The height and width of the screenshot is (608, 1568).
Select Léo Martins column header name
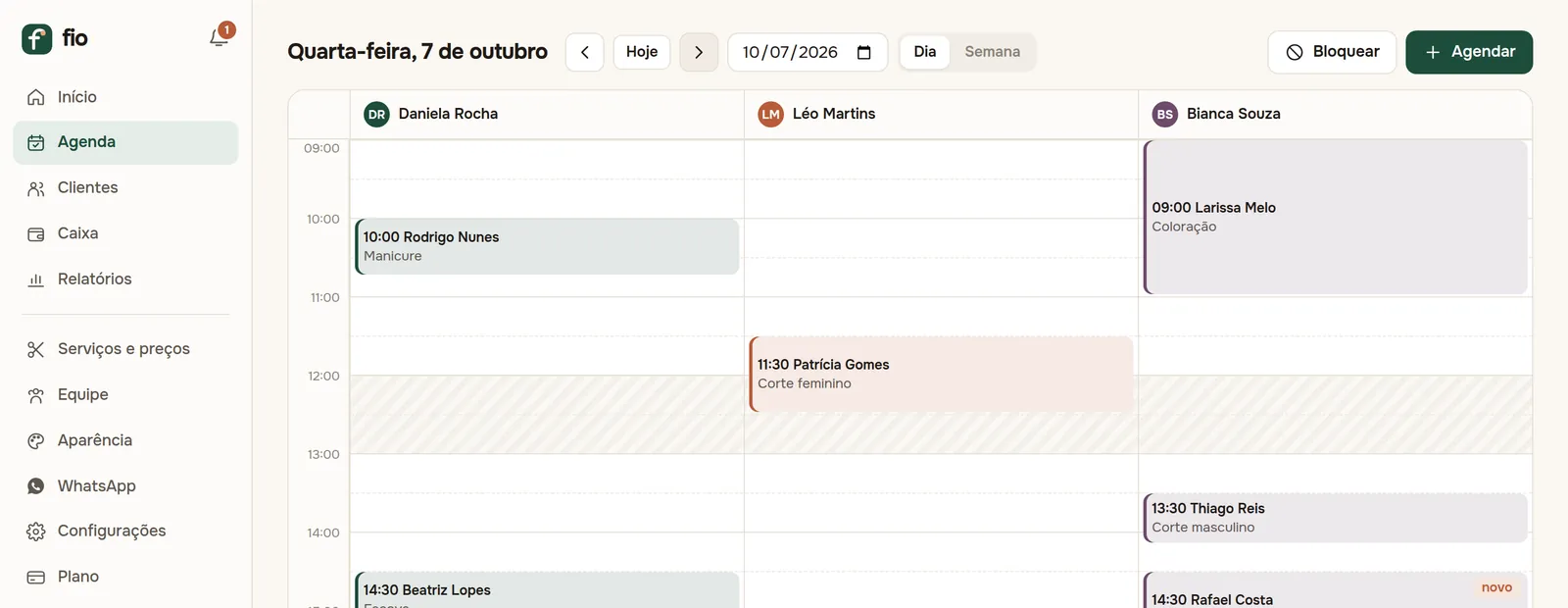[x=834, y=114]
